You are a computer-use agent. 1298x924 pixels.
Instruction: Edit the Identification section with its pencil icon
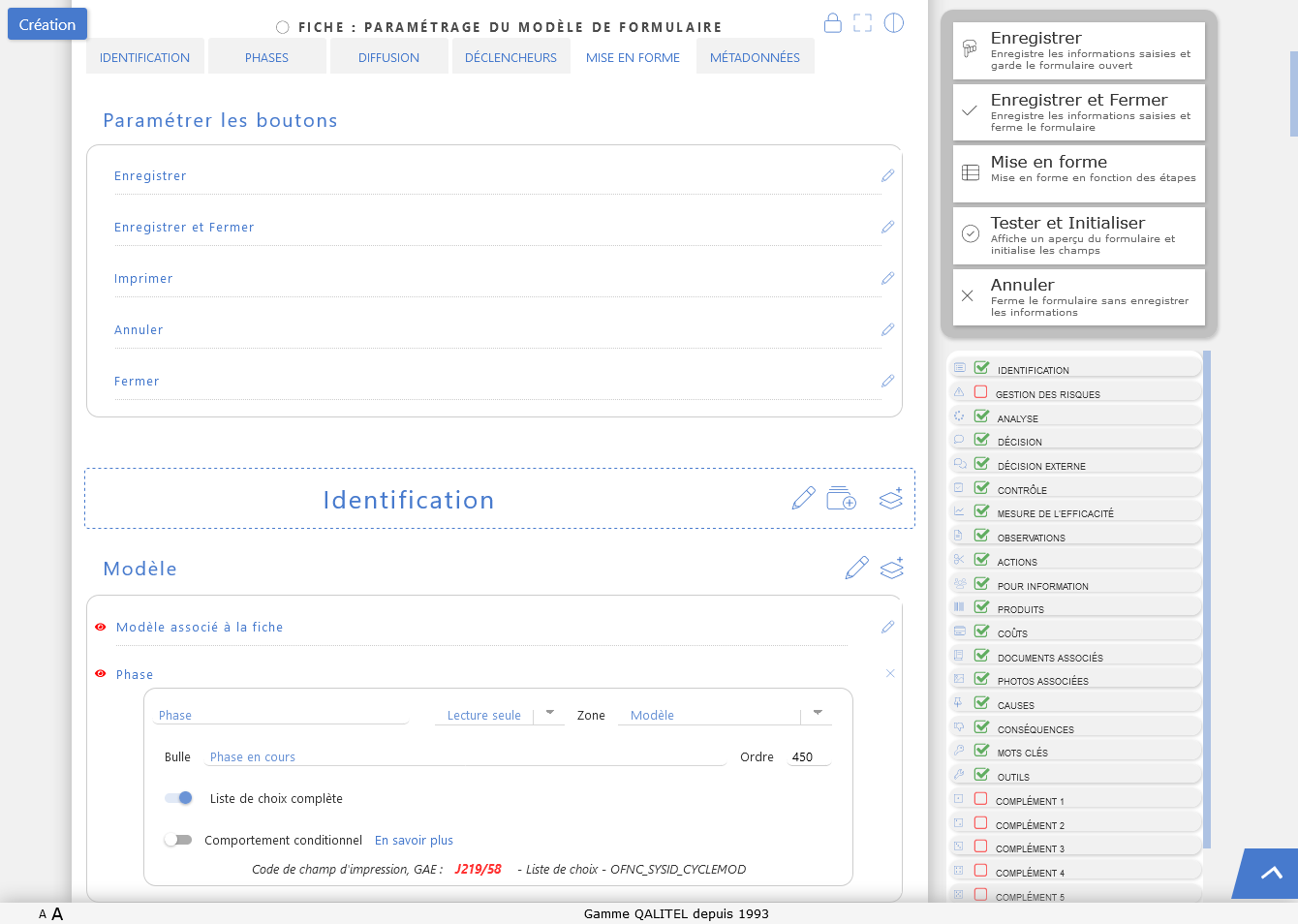pos(803,499)
